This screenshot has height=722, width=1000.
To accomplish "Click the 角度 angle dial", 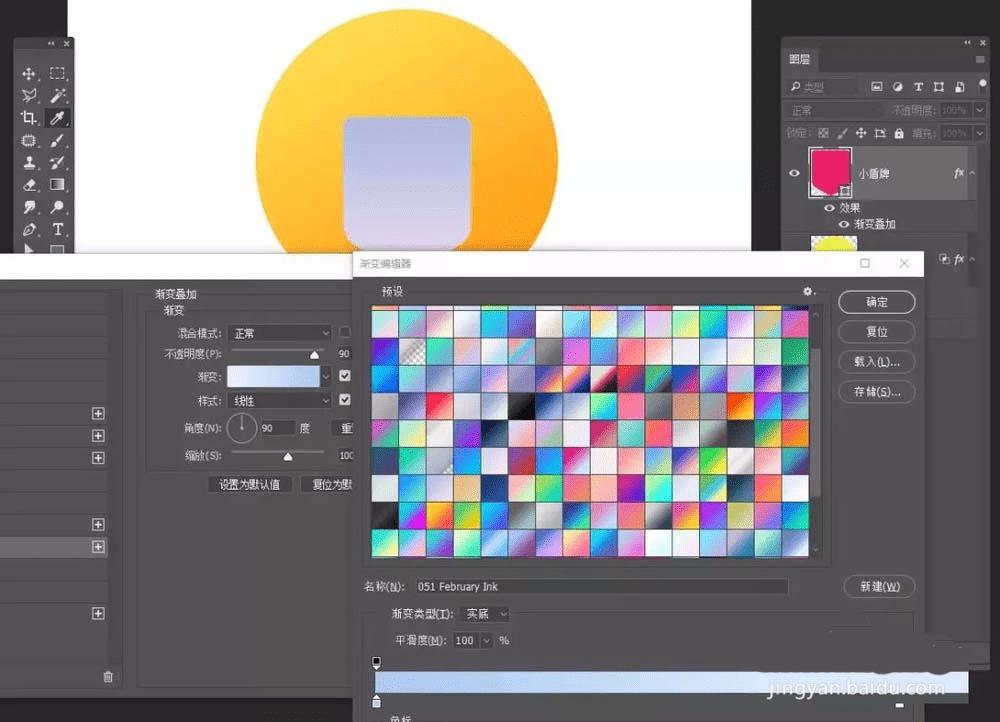I will [x=242, y=428].
